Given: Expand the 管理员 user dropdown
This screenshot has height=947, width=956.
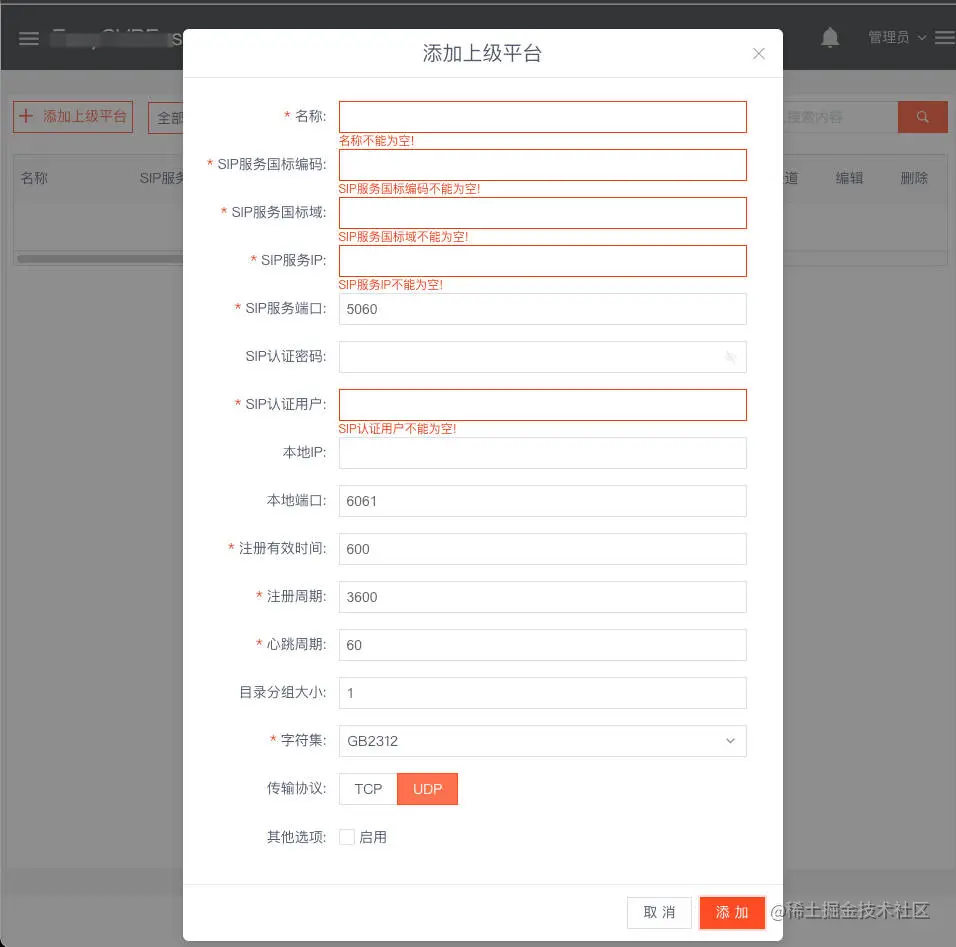Looking at the screenshot, I should pos(897,37).
